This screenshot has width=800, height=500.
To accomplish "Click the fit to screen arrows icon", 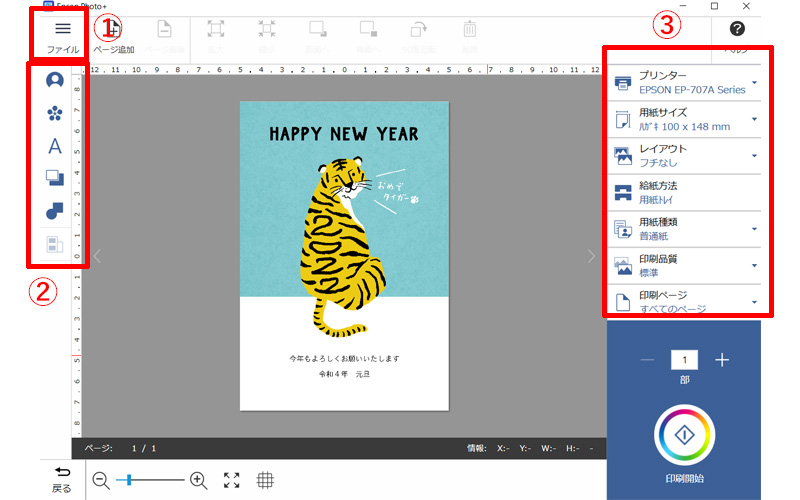I will point(232,480).
